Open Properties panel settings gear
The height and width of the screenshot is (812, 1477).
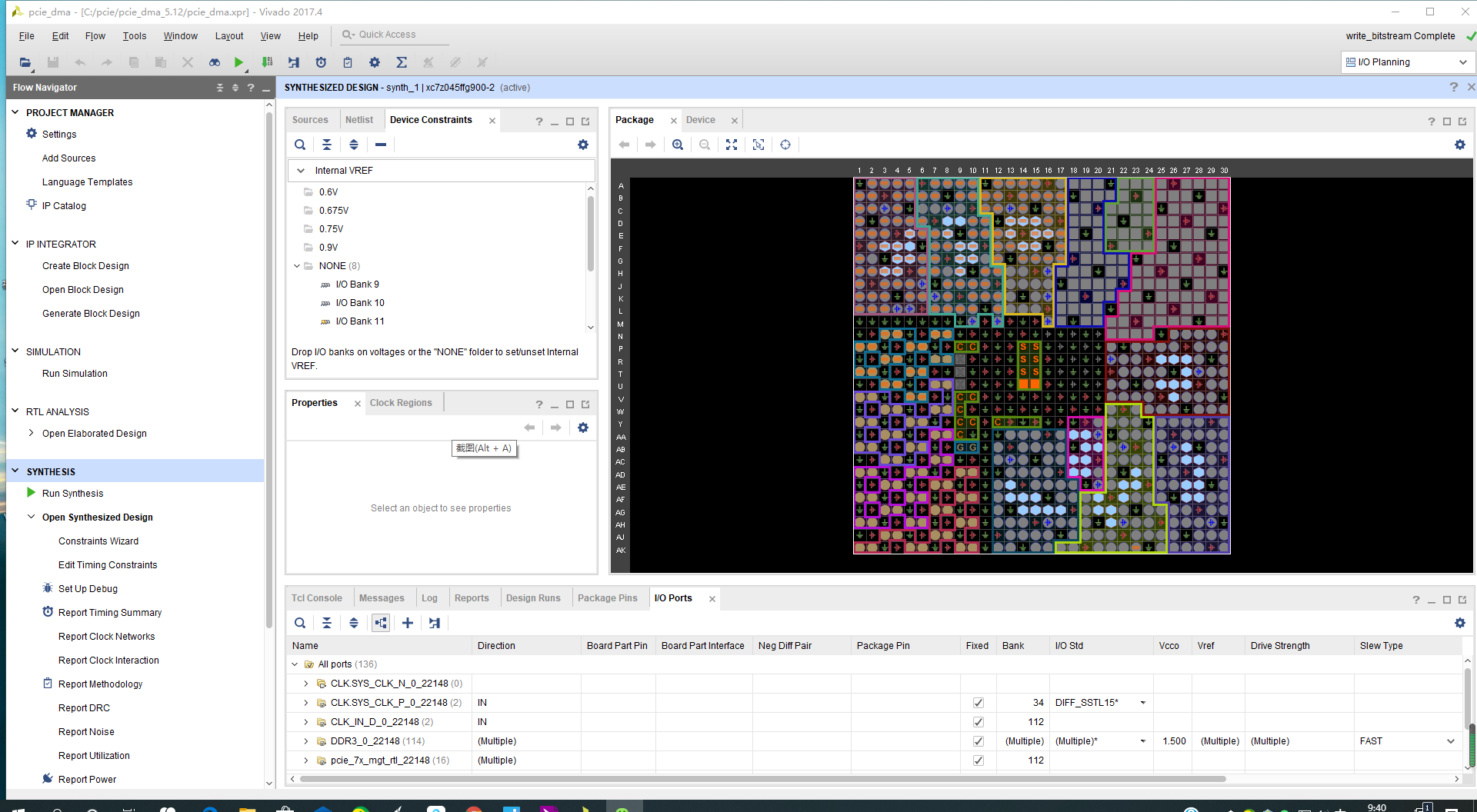point(583,428)
